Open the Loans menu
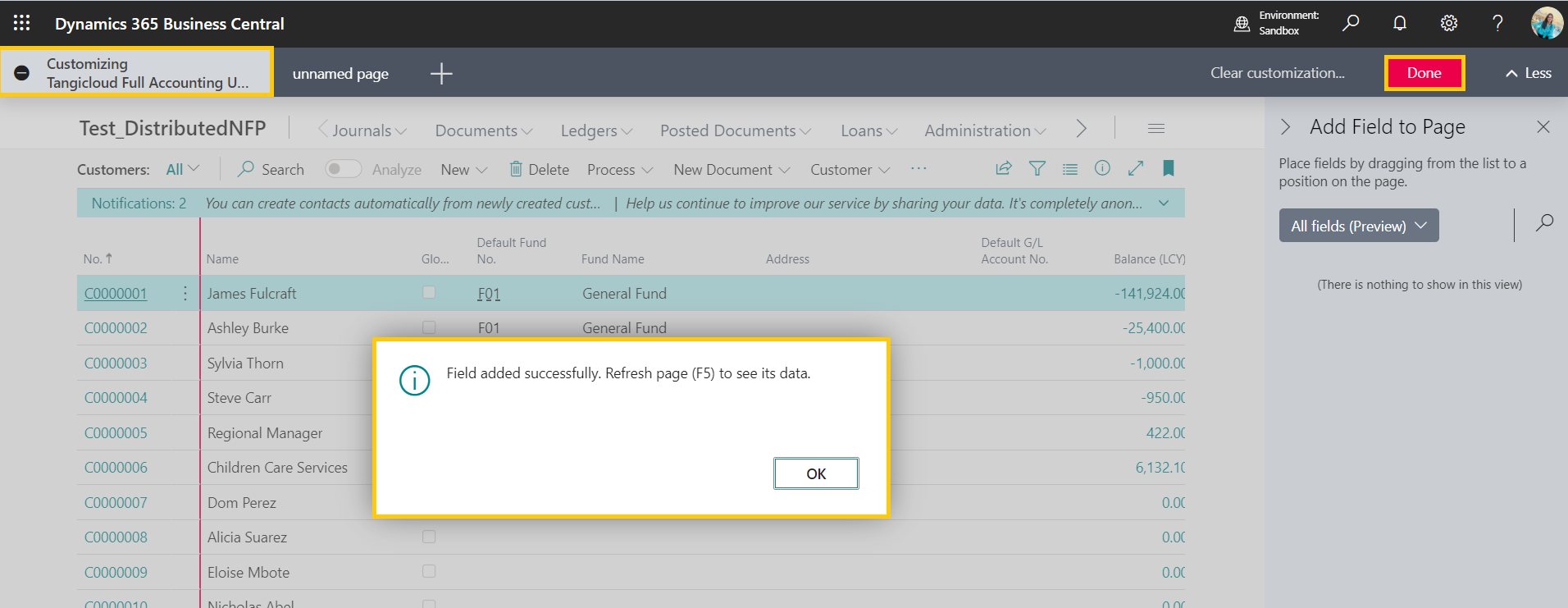This screenshot has width=1568, height=608. click(869, 130)
